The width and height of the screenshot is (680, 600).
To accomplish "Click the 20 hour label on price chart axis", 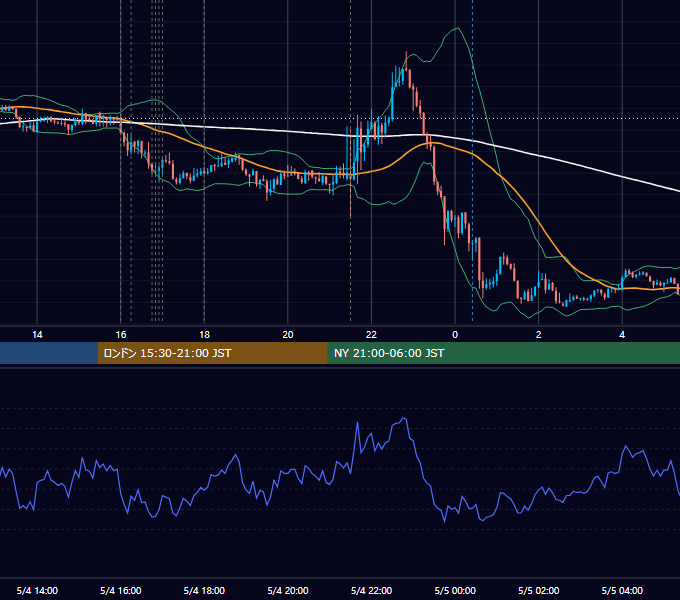I will coord(288,335).
